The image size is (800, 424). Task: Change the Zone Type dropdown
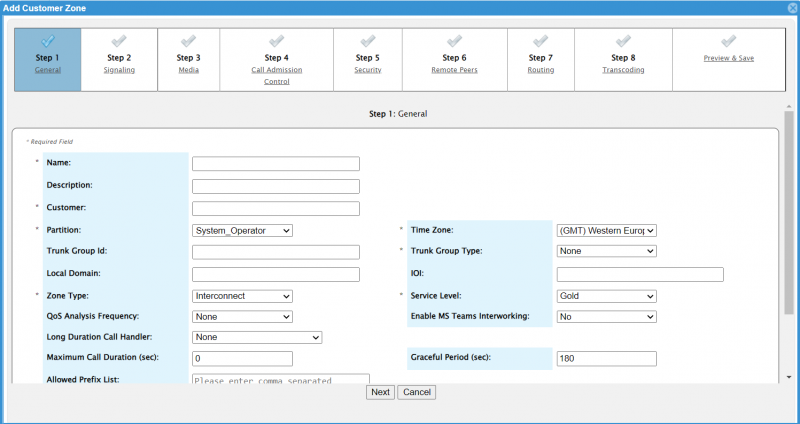242,296
